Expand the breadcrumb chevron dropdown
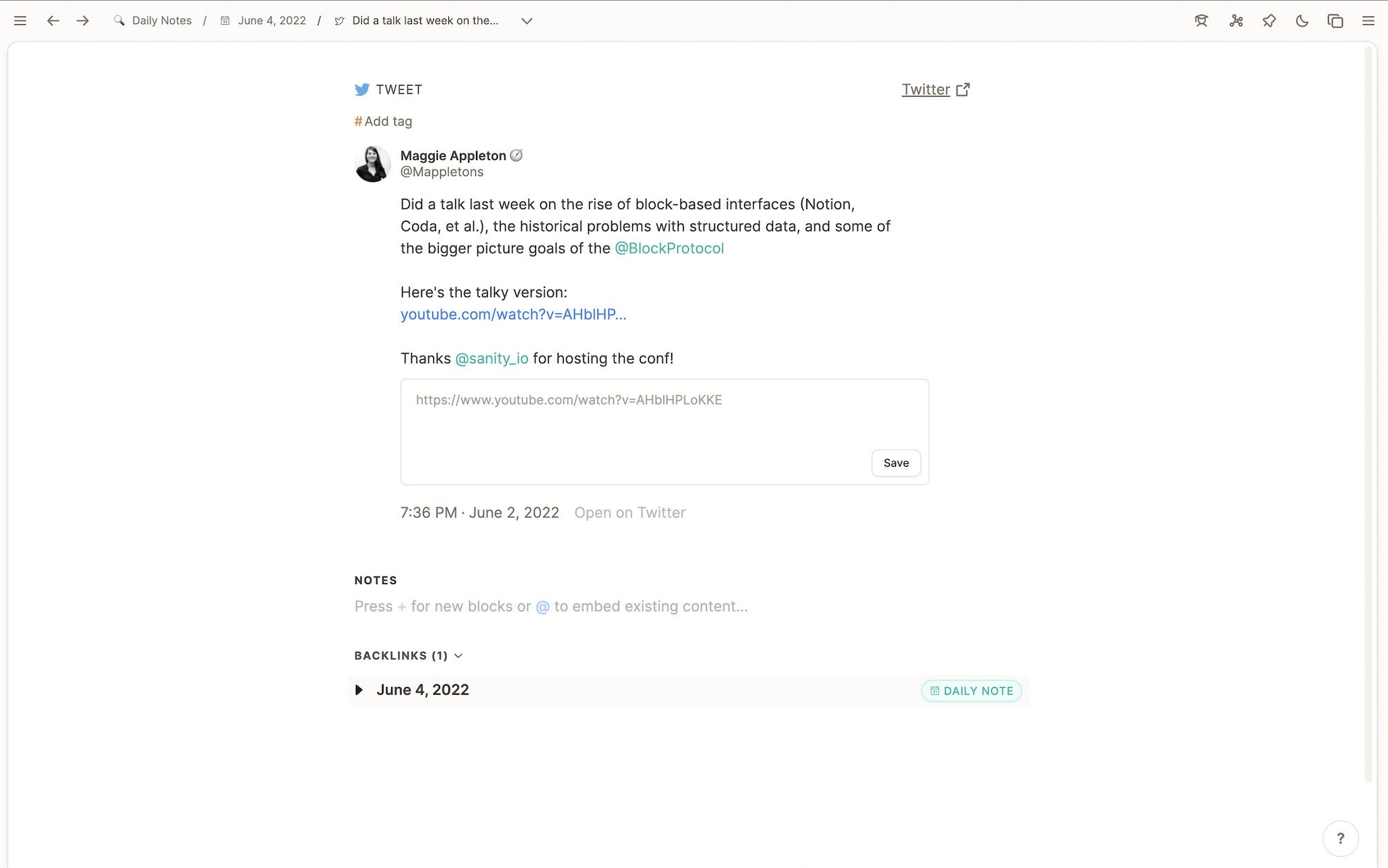This screenshot has width=1388, height=868. [x=526, y=21]
